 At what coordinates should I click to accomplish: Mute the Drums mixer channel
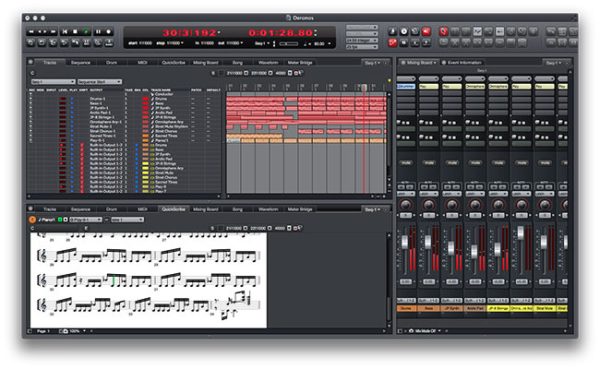pyautogui.click(x=406, y=163)
